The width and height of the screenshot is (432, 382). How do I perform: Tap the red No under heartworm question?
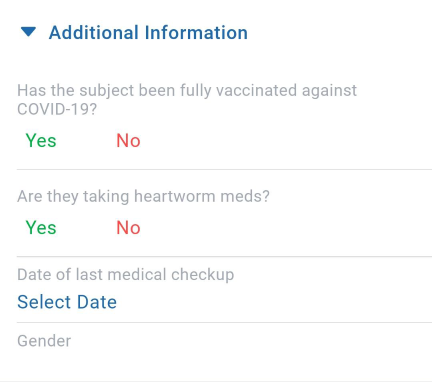point(128,228)
